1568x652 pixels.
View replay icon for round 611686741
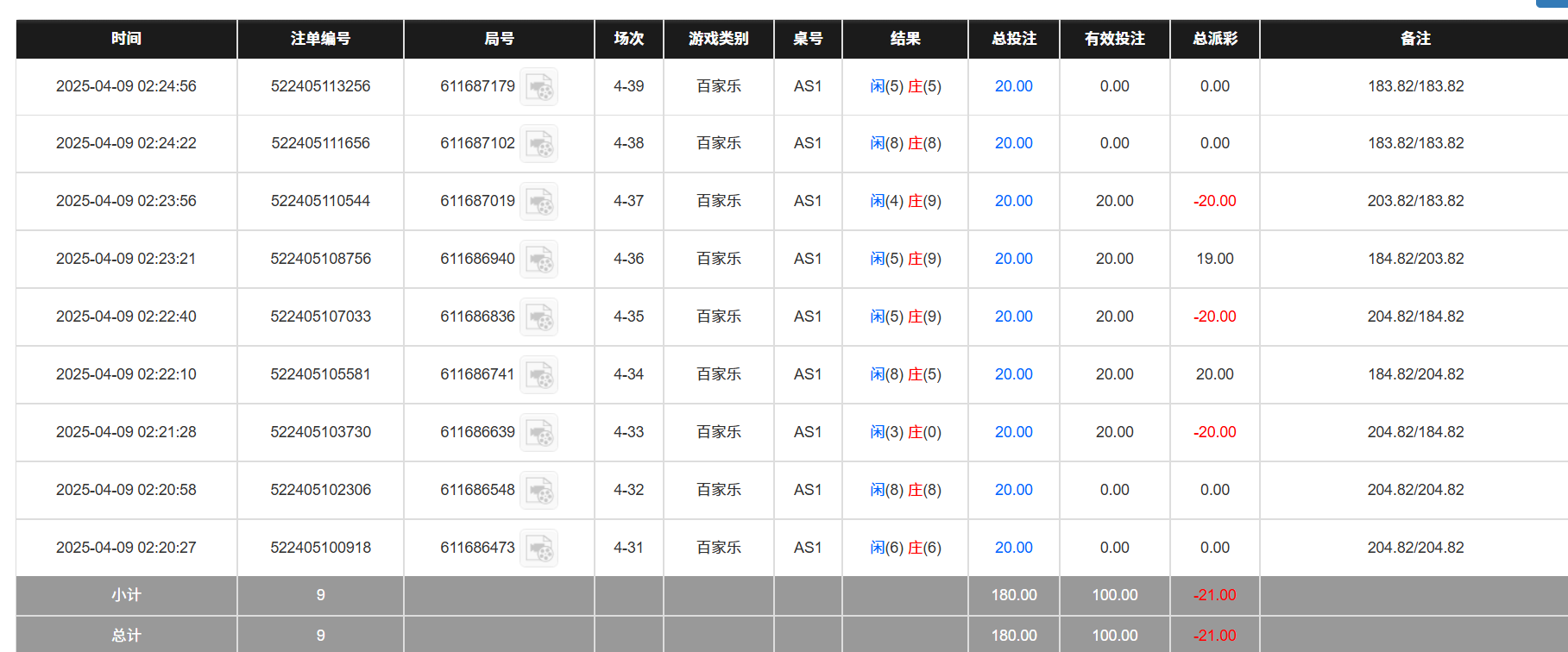[x=538, y=375]
